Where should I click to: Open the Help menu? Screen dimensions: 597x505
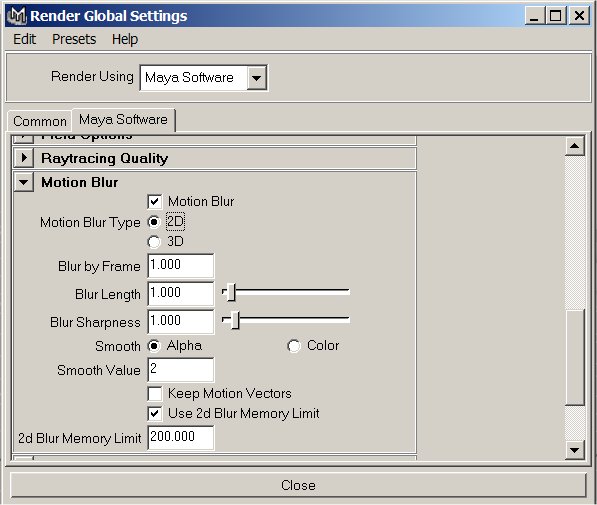(x=125, y=39)
